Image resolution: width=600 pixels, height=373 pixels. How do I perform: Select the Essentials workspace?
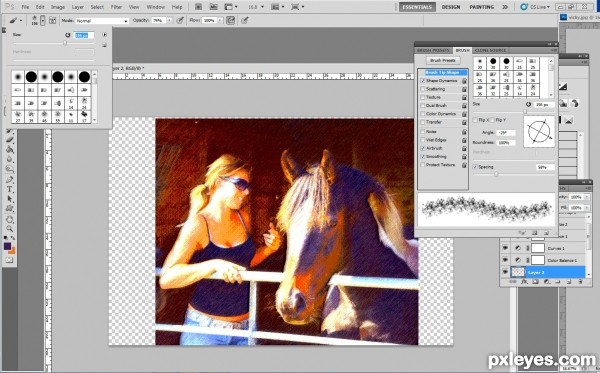point(417,7)
